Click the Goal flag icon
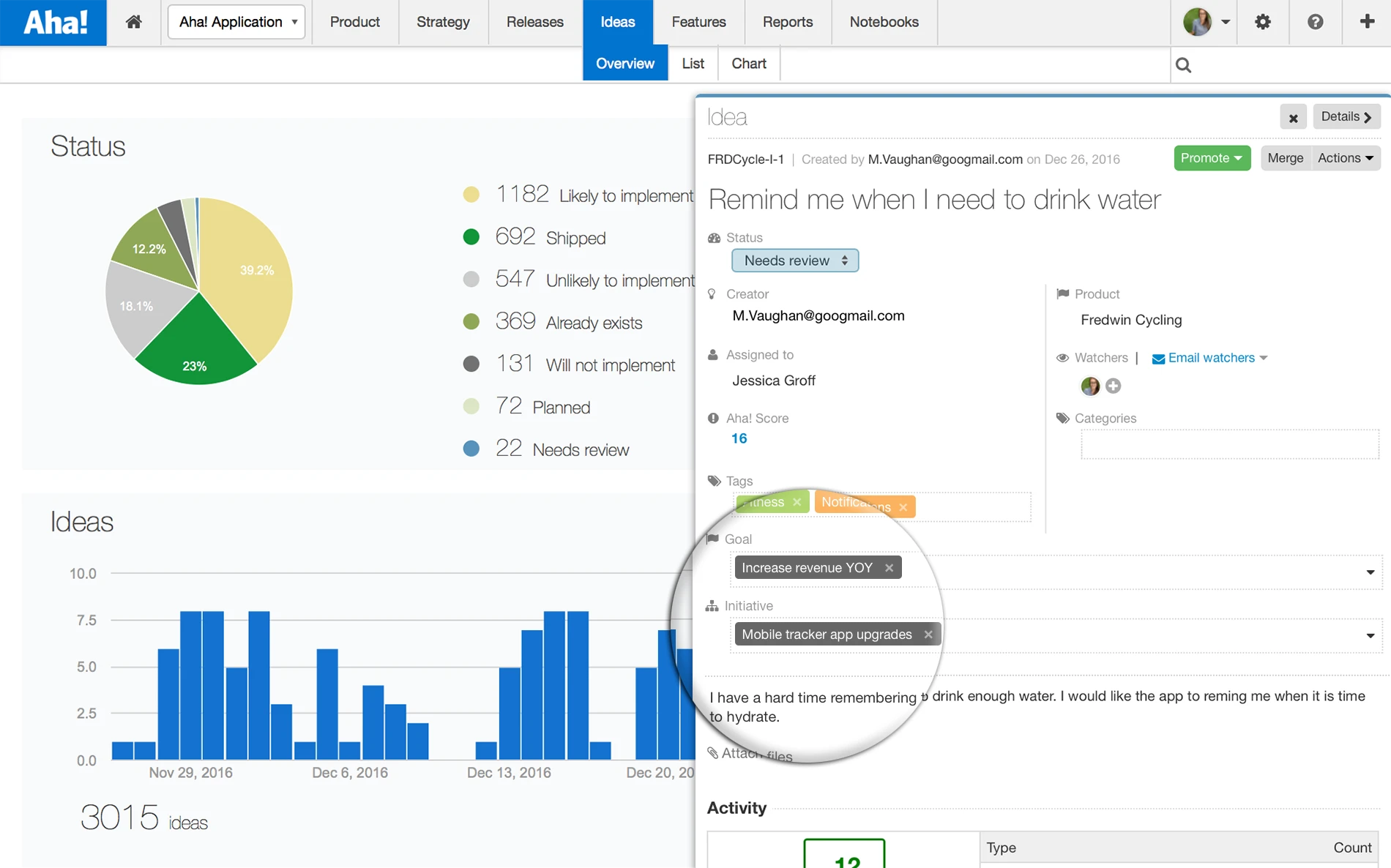The height and width of the screenshot is (868, 1391). point(712,539)
